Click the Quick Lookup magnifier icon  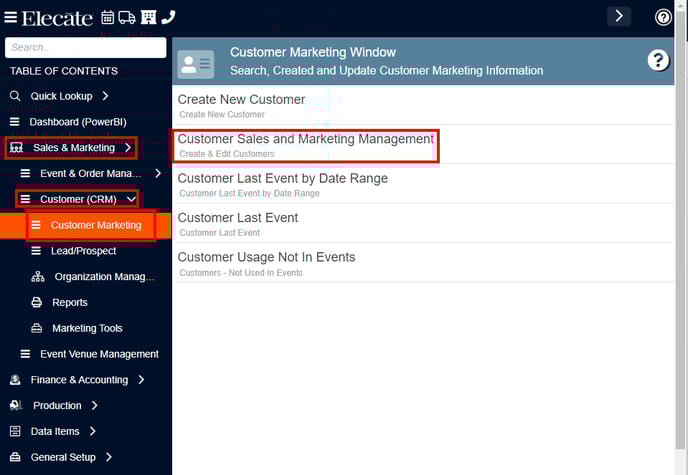[x=15, y=96]
